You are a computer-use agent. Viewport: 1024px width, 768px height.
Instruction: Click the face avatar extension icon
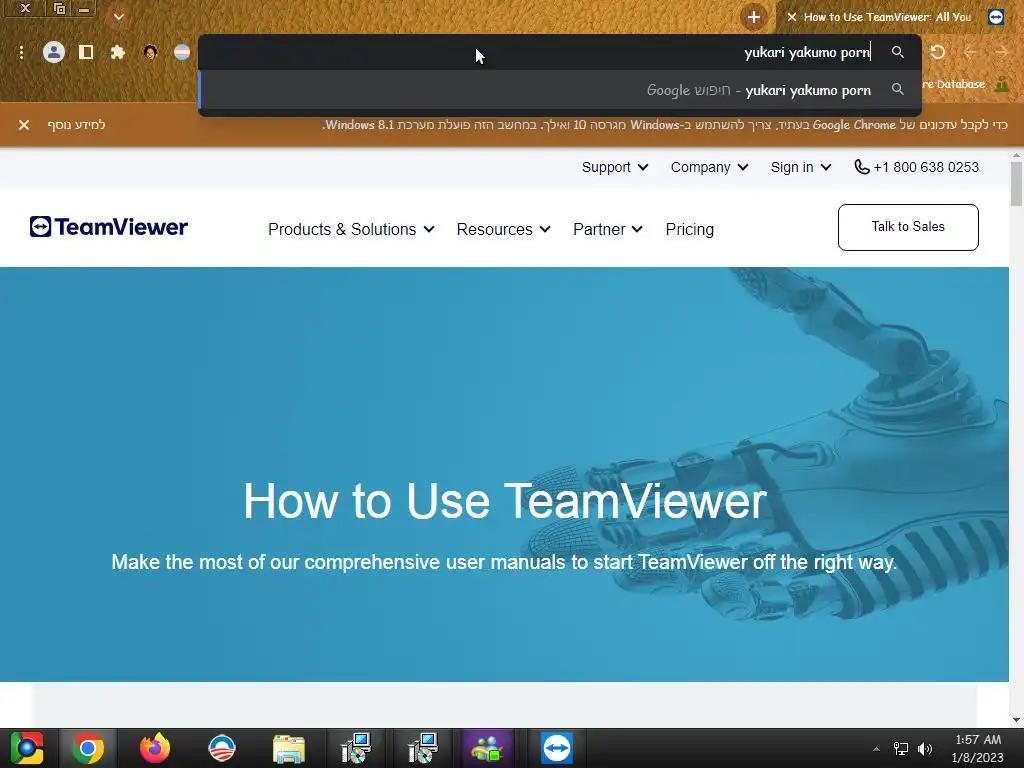(x=150, y=52)
